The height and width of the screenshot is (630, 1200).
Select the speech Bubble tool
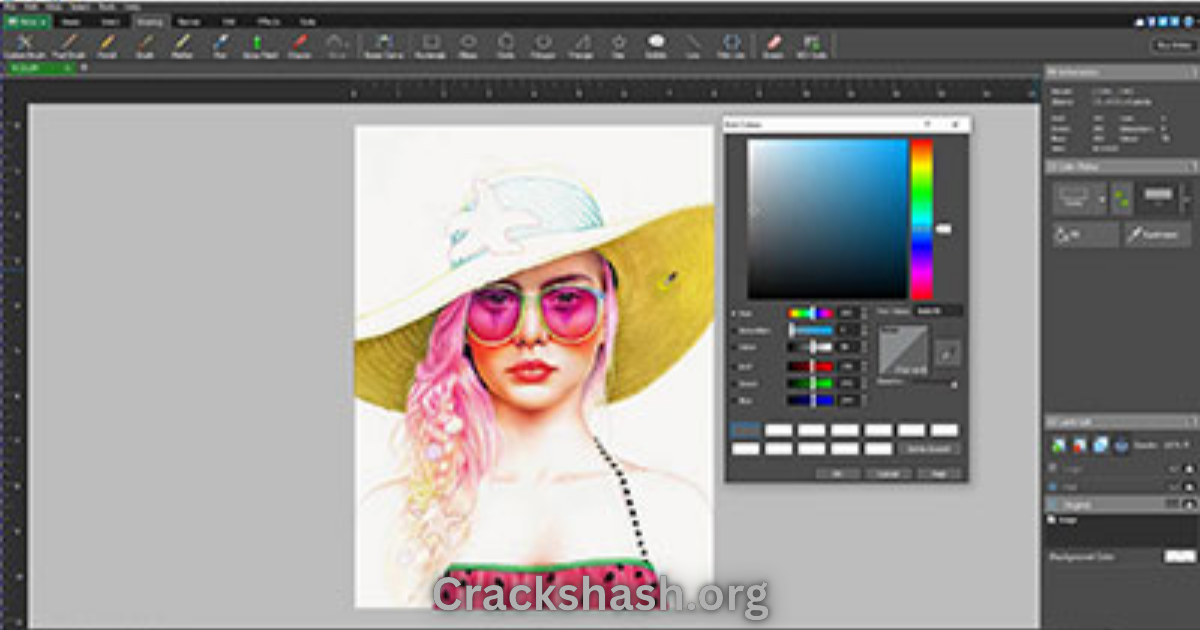point(656,46)
